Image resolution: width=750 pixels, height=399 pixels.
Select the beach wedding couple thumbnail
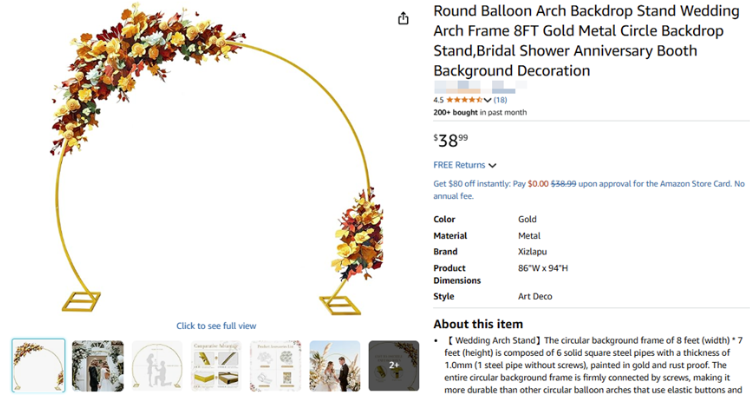pos(335,366)
